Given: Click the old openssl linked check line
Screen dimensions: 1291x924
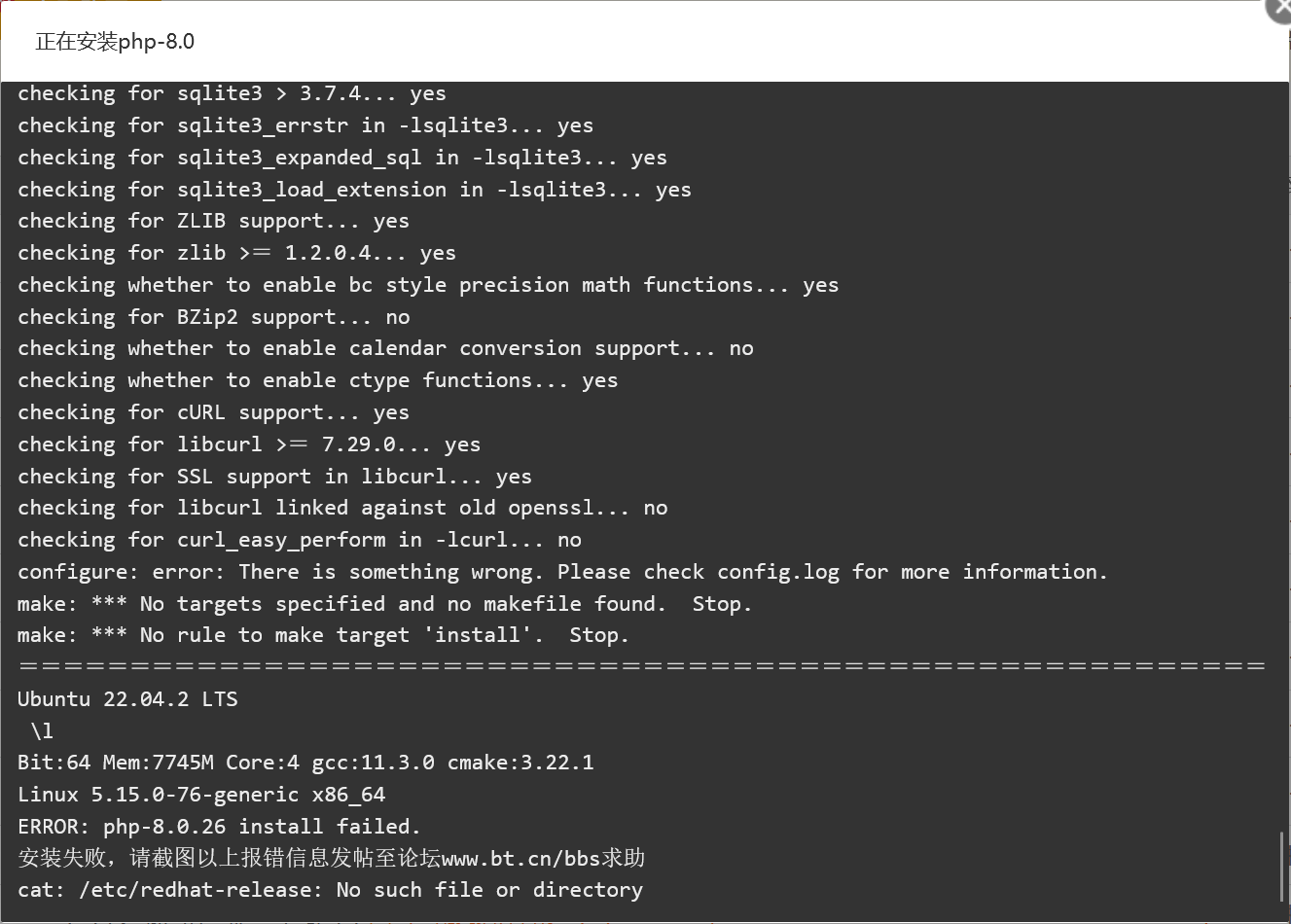Looking at the screenshot, I should pyautogui.click(x=342, y=508).
